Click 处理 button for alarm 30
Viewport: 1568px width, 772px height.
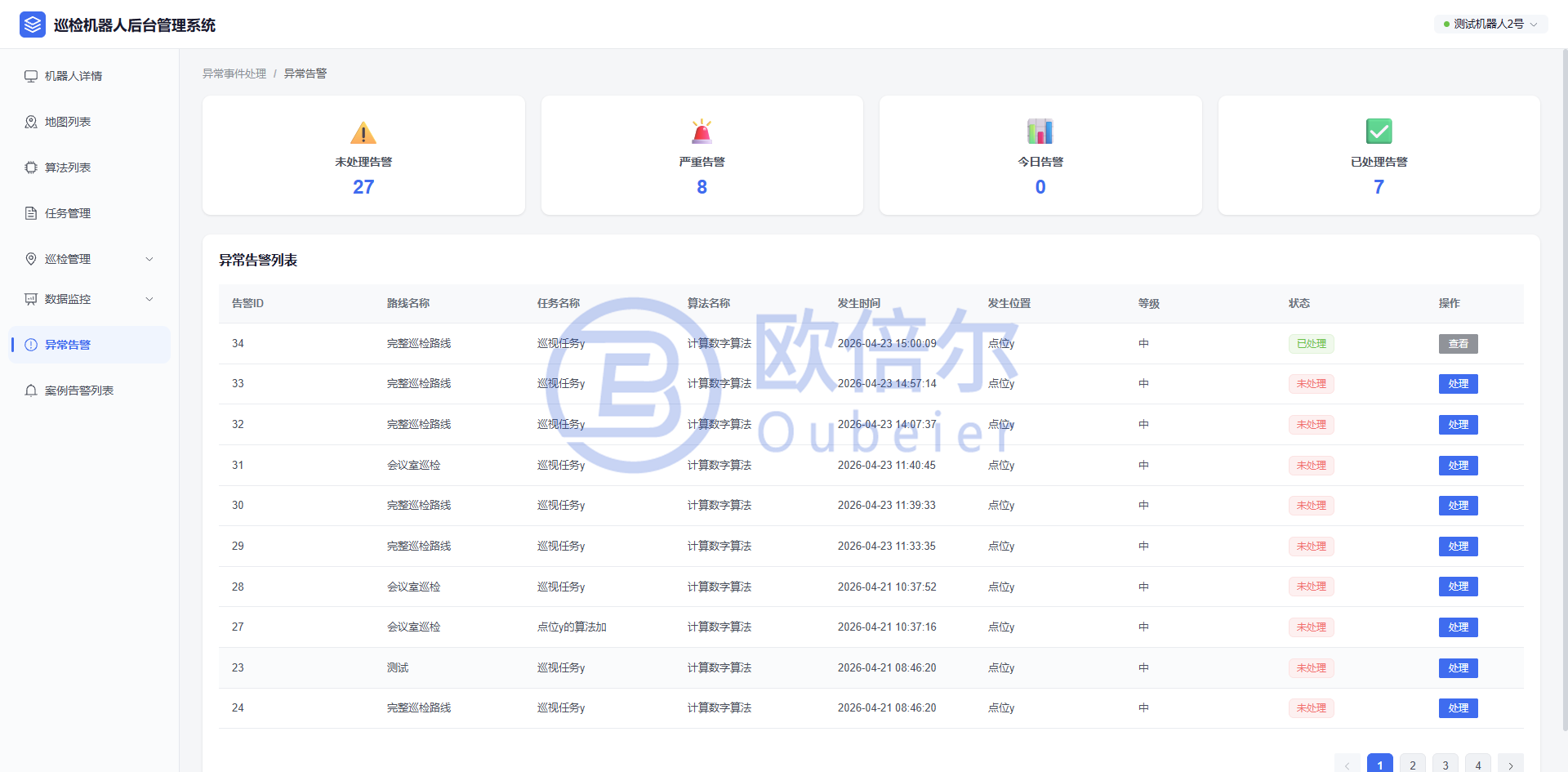point(1458,506)
